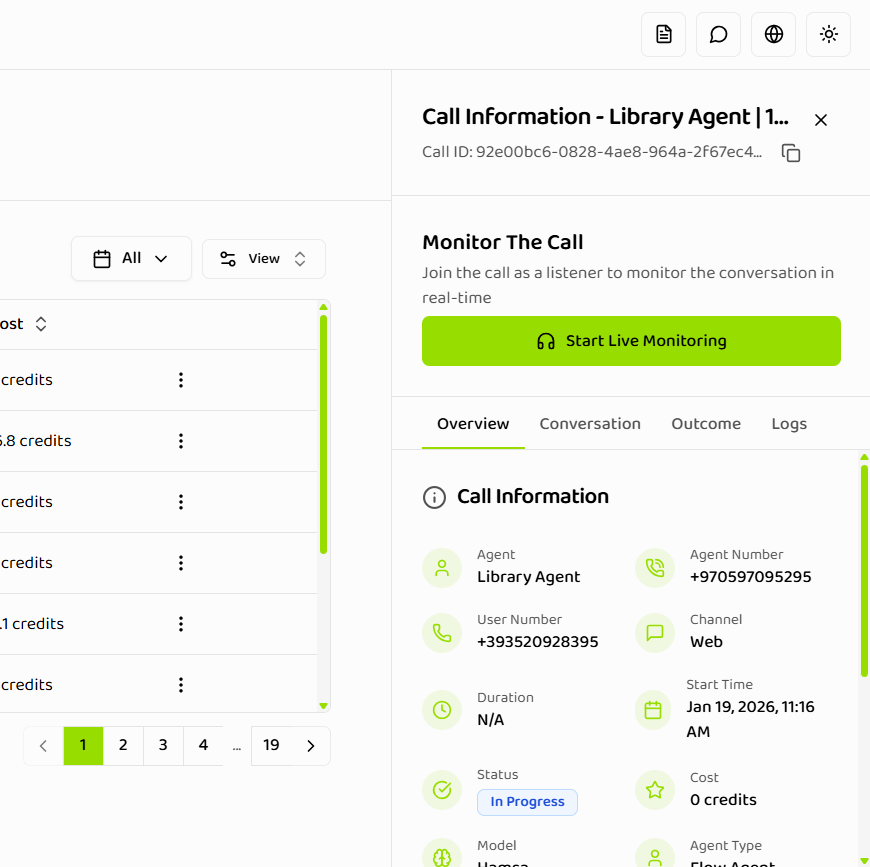This screenshot has width=870, height=867.
Task: Click the headphones icon on Start Live Monitoring
Action: click(545, 341)
